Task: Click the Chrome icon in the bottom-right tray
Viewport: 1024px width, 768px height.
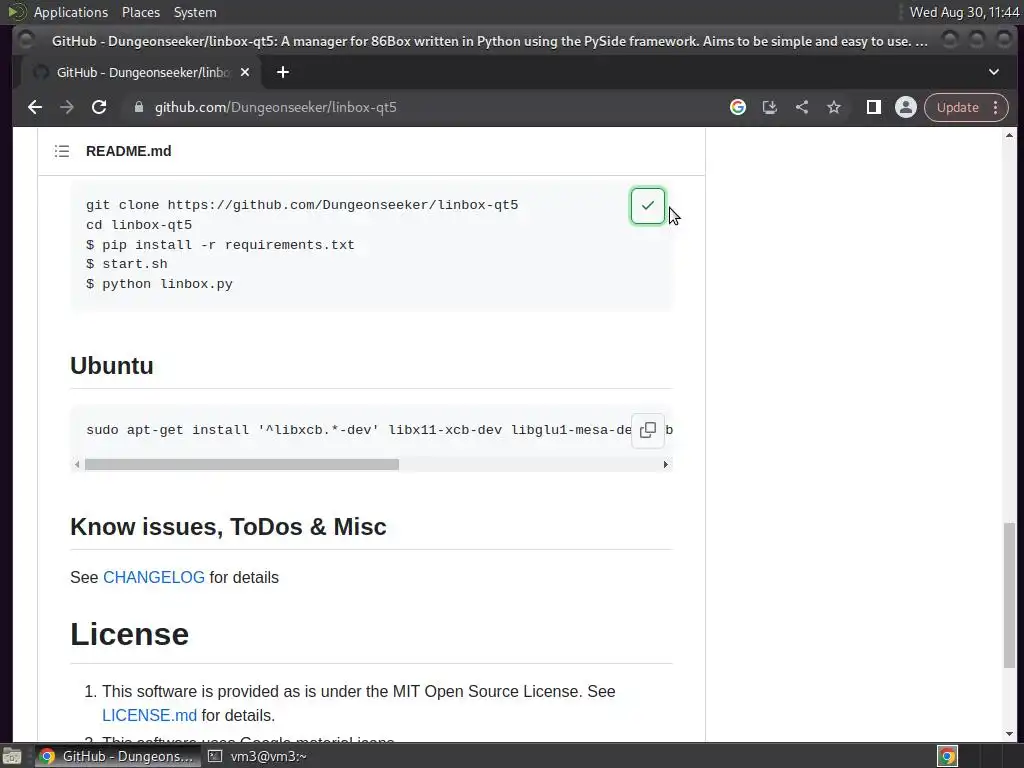Action: 948,756
